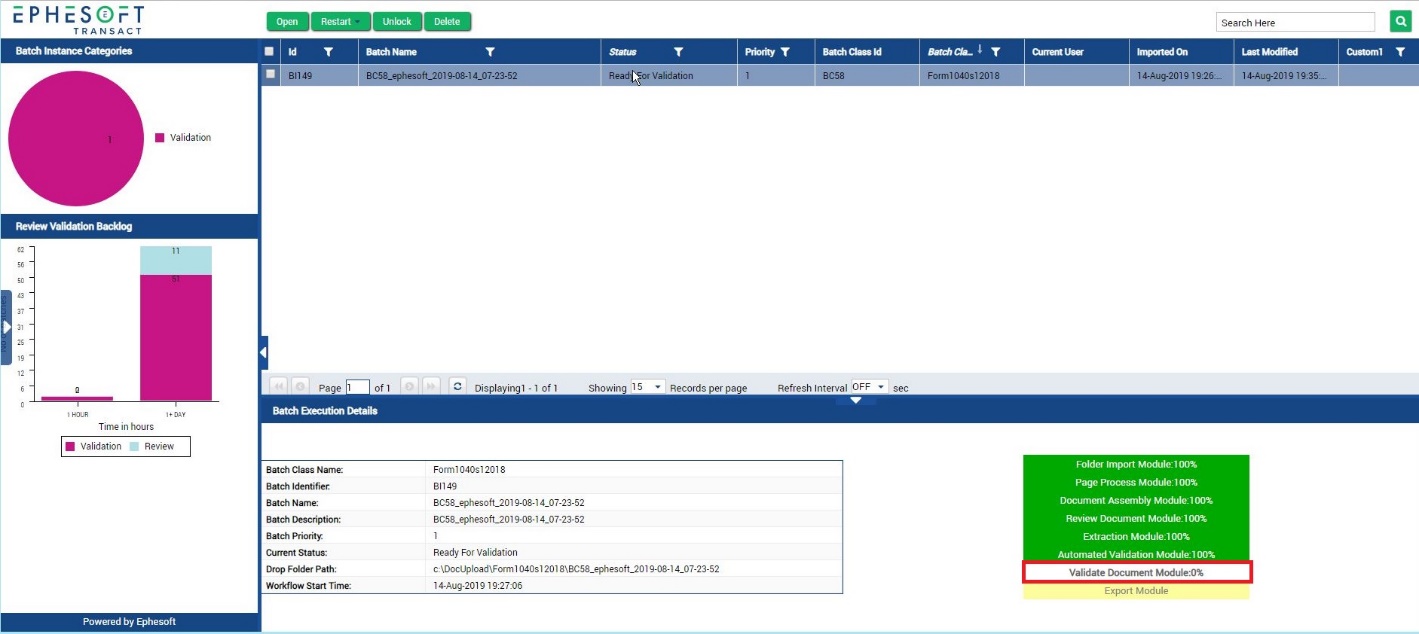Click the Delete button
Screen dimensions: 1419x634
447,22
